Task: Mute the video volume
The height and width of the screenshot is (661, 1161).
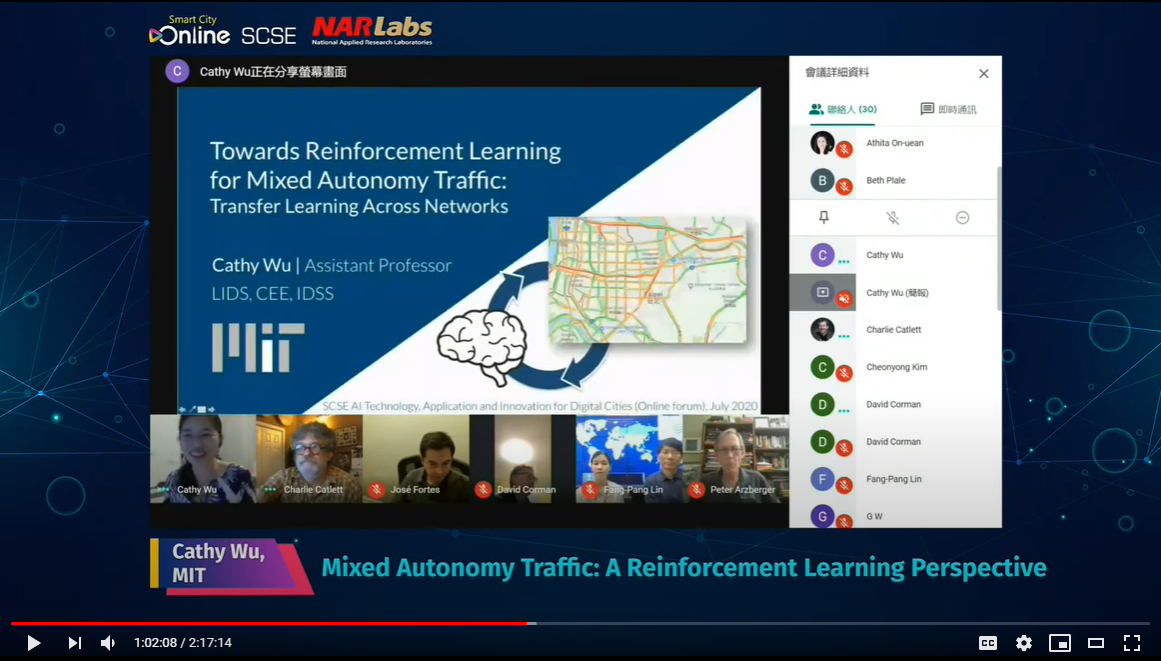Action: 108,643
